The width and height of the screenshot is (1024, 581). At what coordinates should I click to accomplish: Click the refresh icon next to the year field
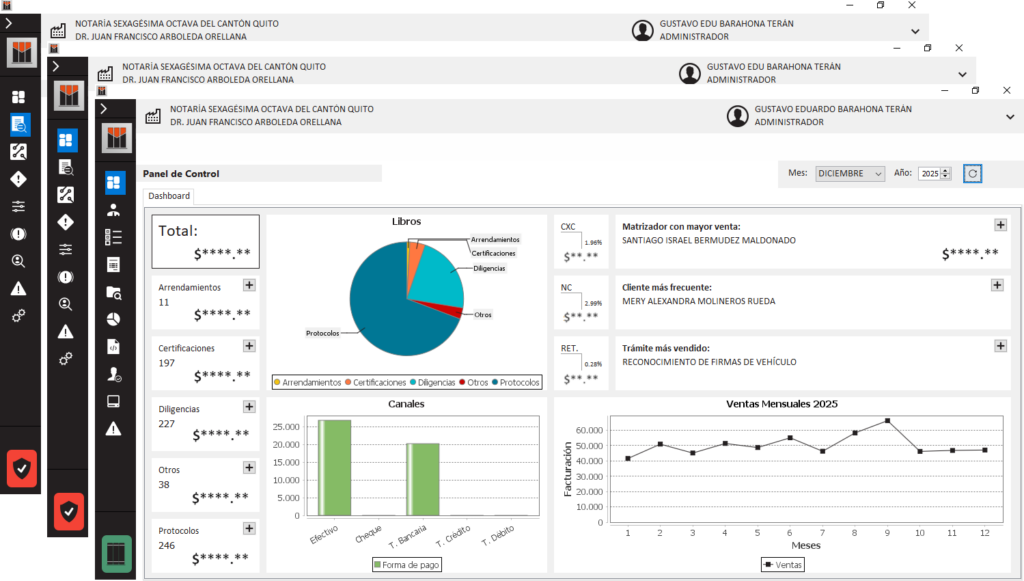[x=973, y=174]
